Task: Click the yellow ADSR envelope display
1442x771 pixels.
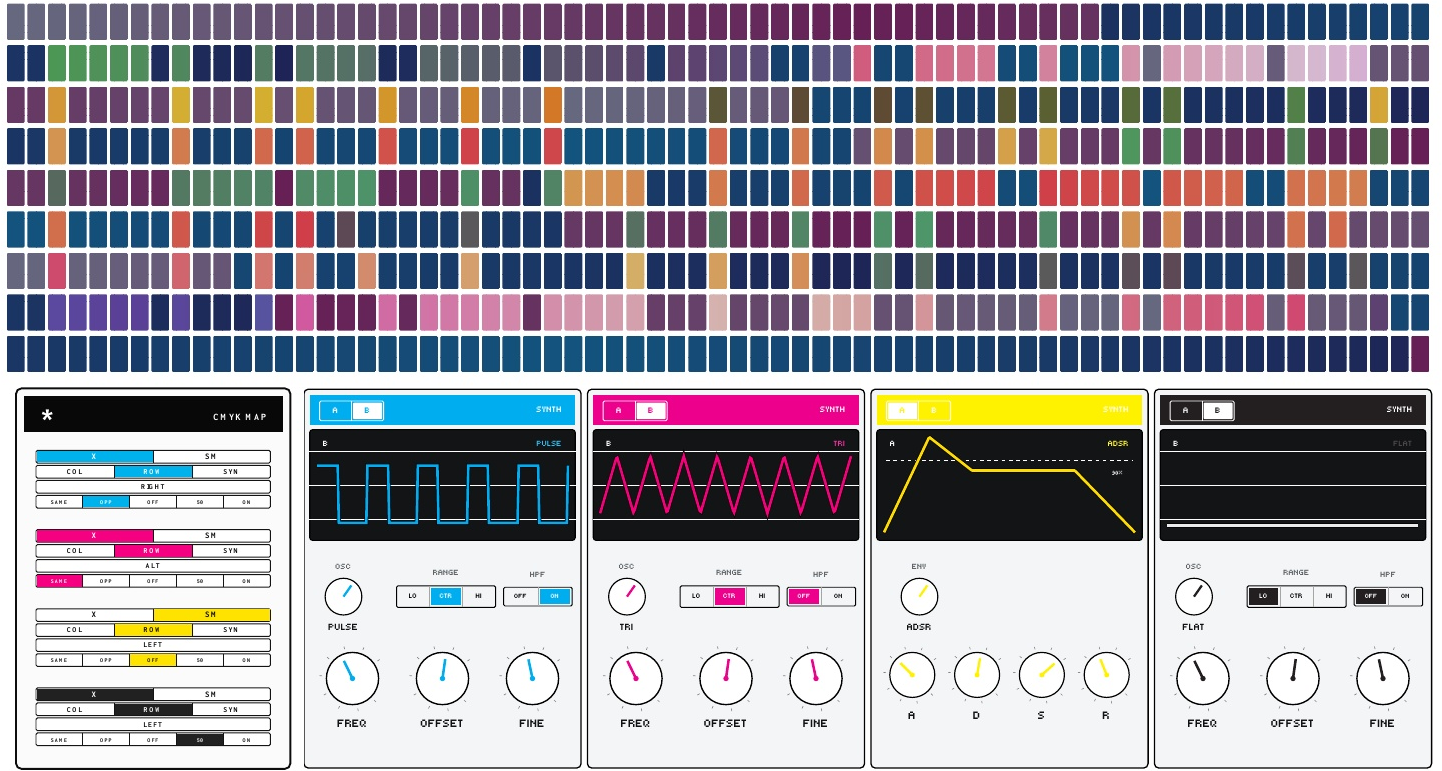Action: pos(1010,485)
